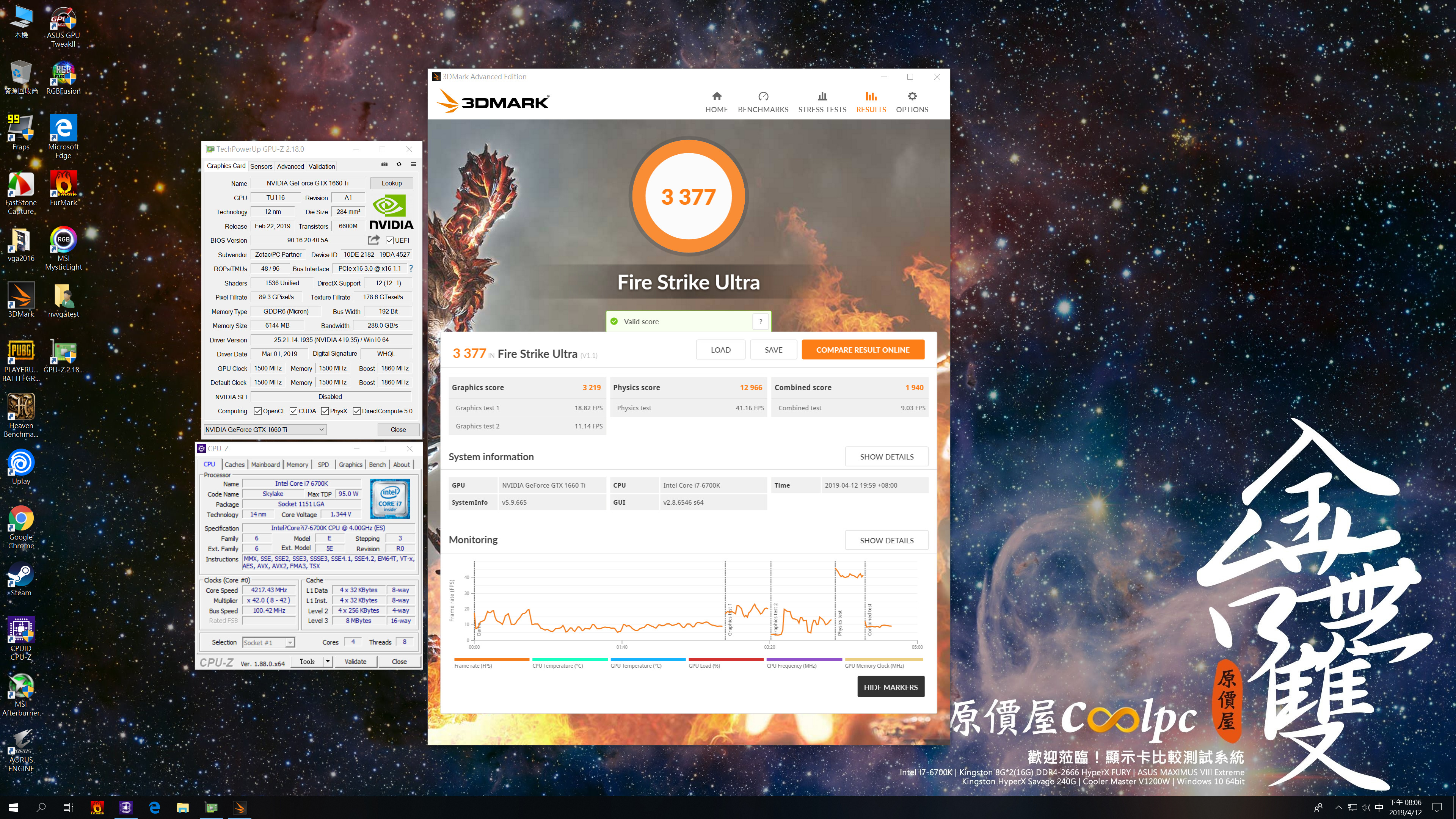The height and width of the screenshot is (819, 1456).
Task: Click LOAD button in 3DMark
Action: click(721, 350)
